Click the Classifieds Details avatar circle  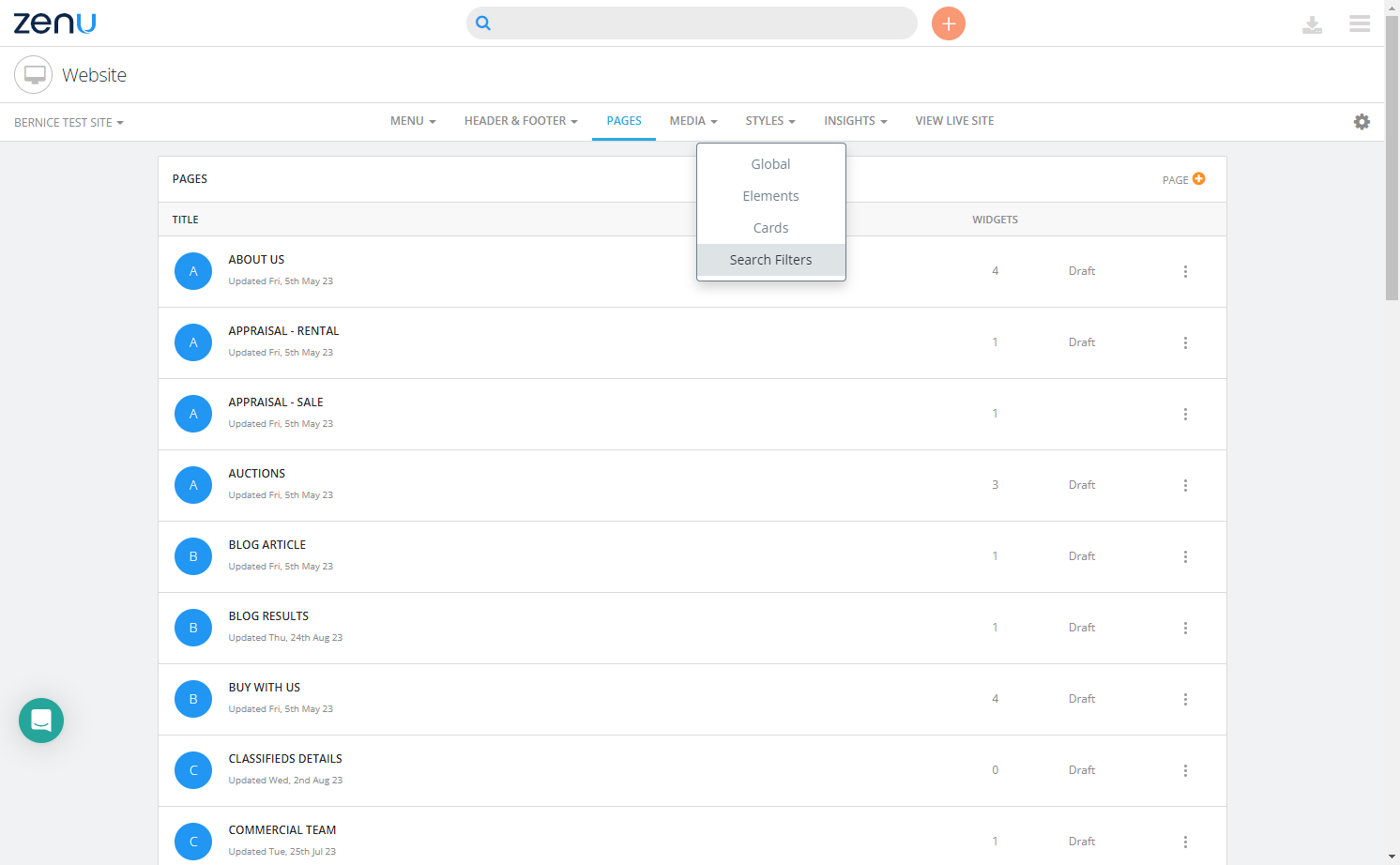coord(193,770)
